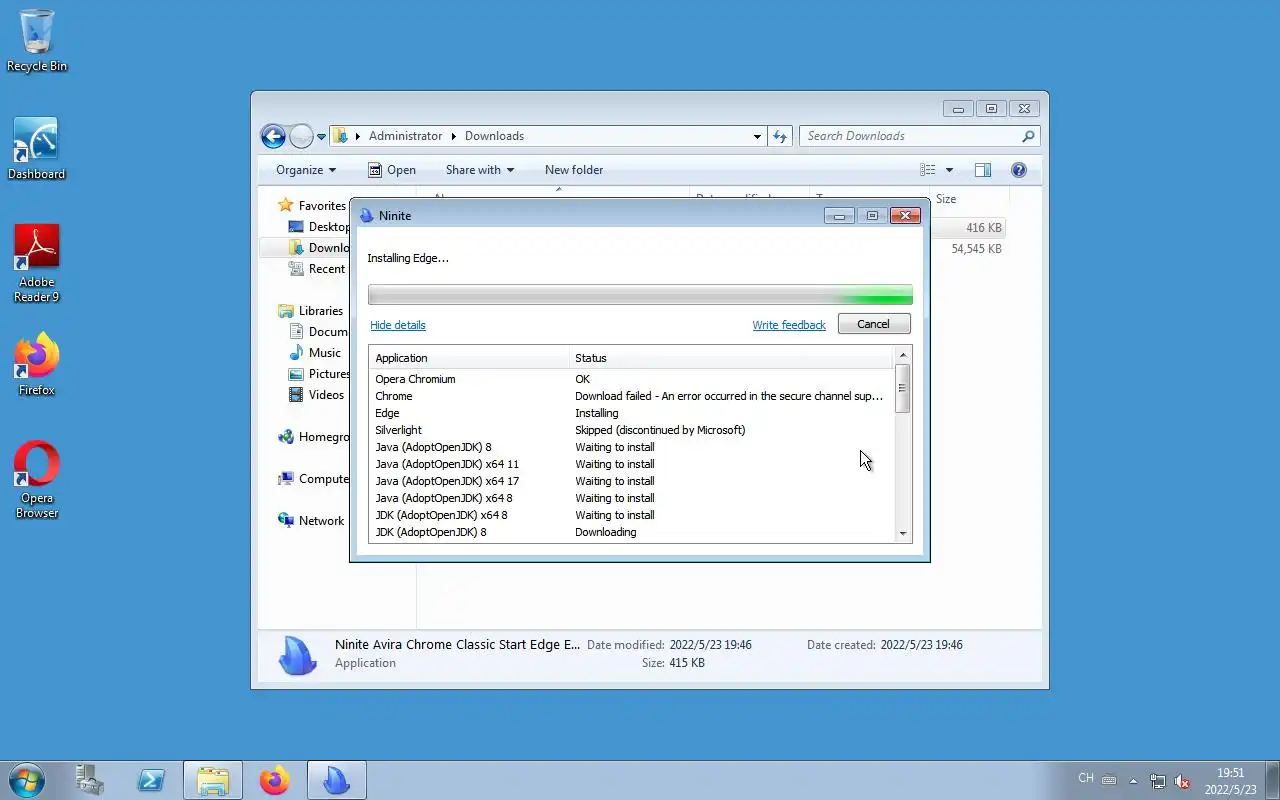Image resolution: width=1280 pixels, height=800 pixels.
Task: Click the CH language indicator
Action: [x=1085, y=778]
